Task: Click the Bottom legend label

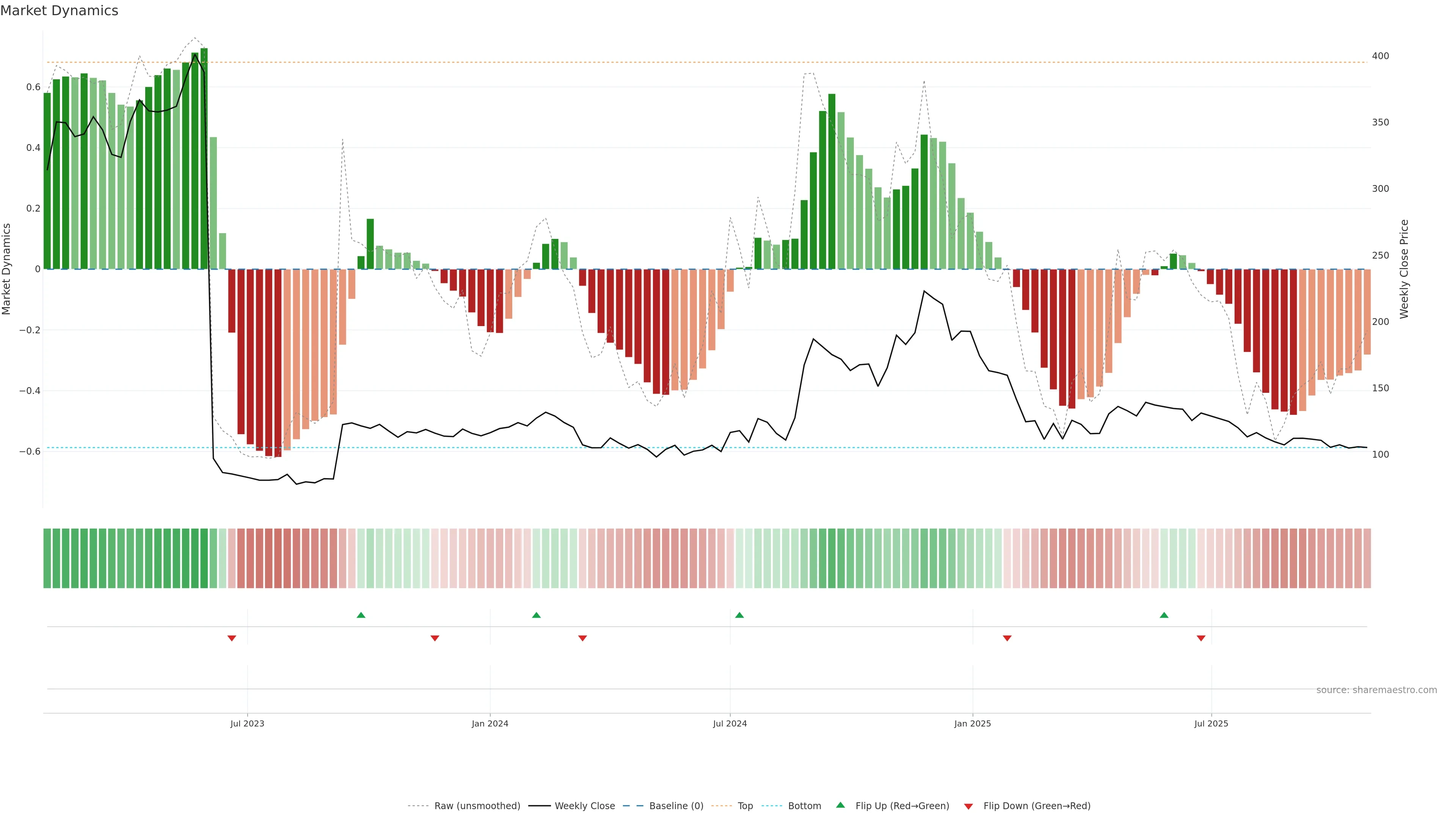Action: coord(804,806)
